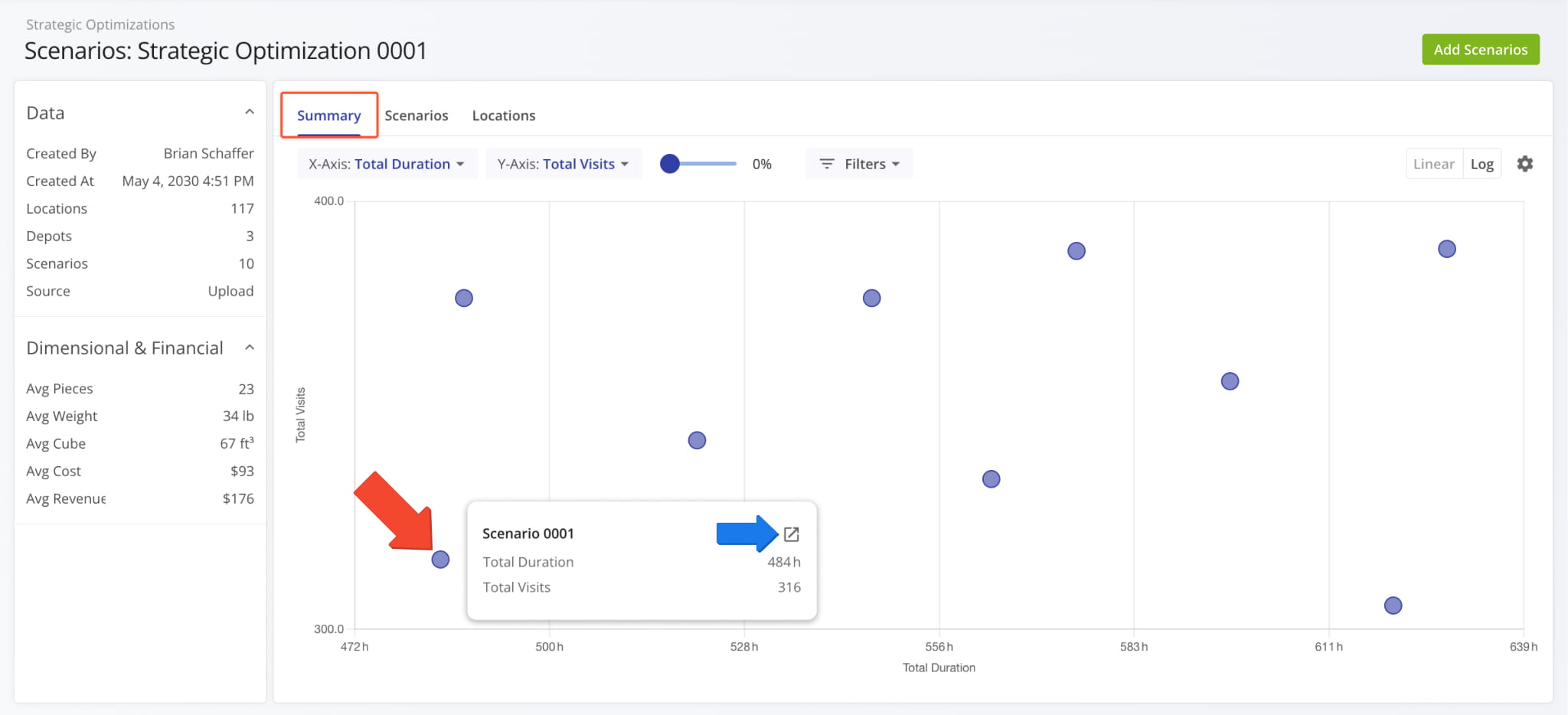Switch chart scale to Log
This screenshot has width=1568, height=715.
[x=1481, y=164]
